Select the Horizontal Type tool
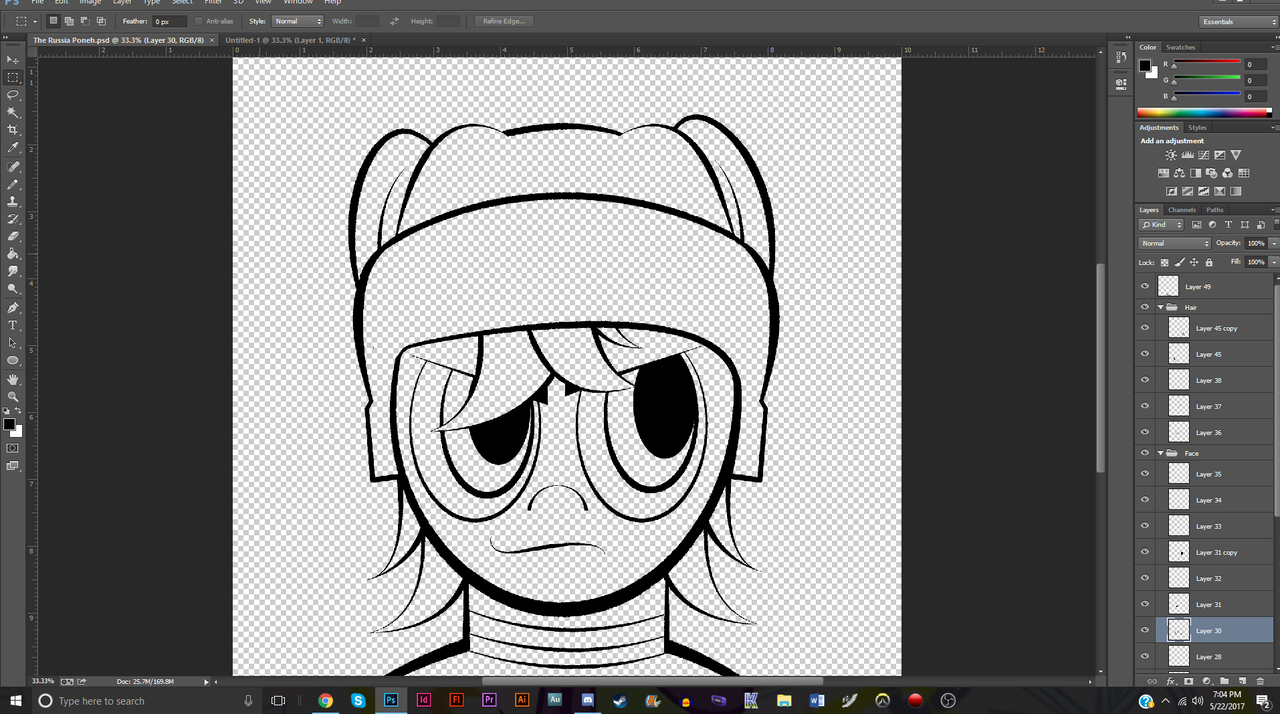The image size is (1280, 714). pyautogui.click(x=13, y=325)
